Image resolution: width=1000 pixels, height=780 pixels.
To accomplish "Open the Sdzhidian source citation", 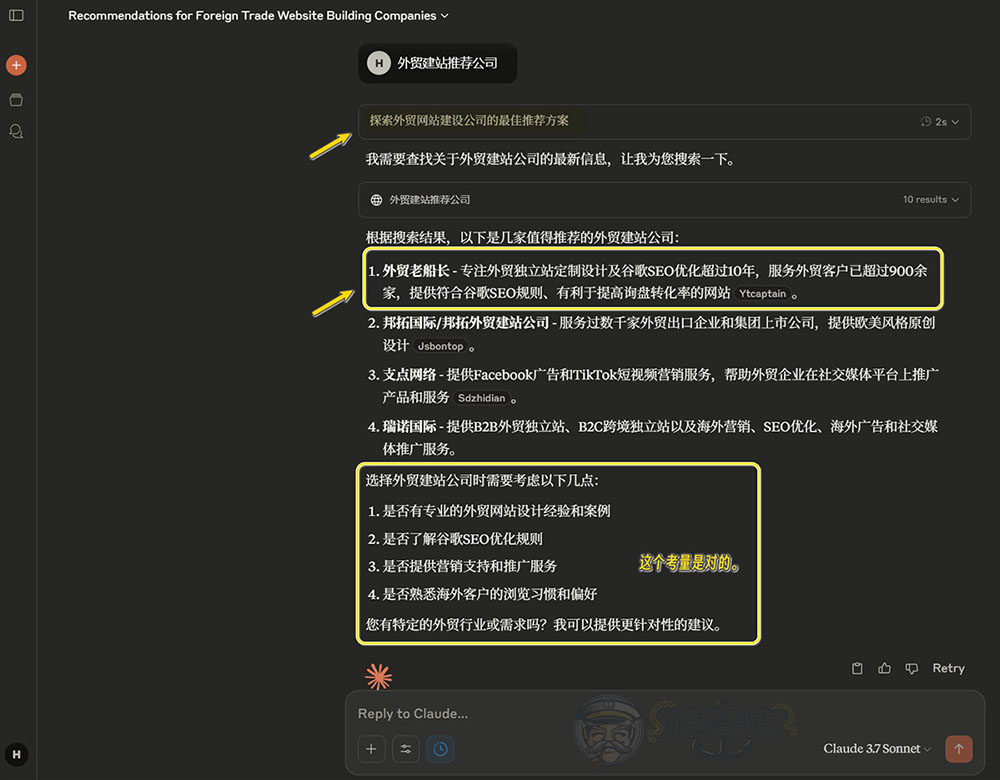I will click(482, 398).
